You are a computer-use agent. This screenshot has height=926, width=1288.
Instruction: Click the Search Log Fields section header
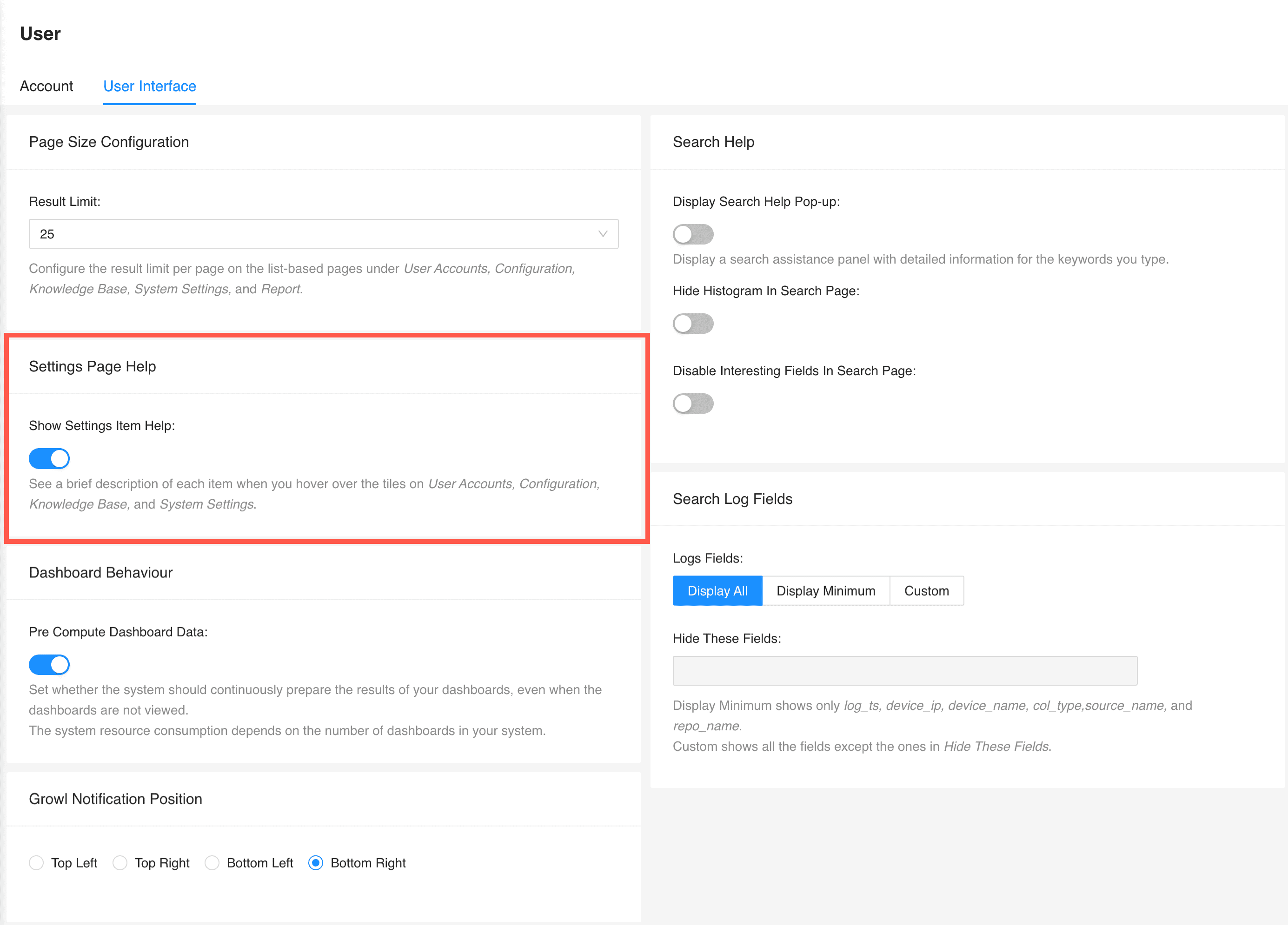[x=733, y=498]
